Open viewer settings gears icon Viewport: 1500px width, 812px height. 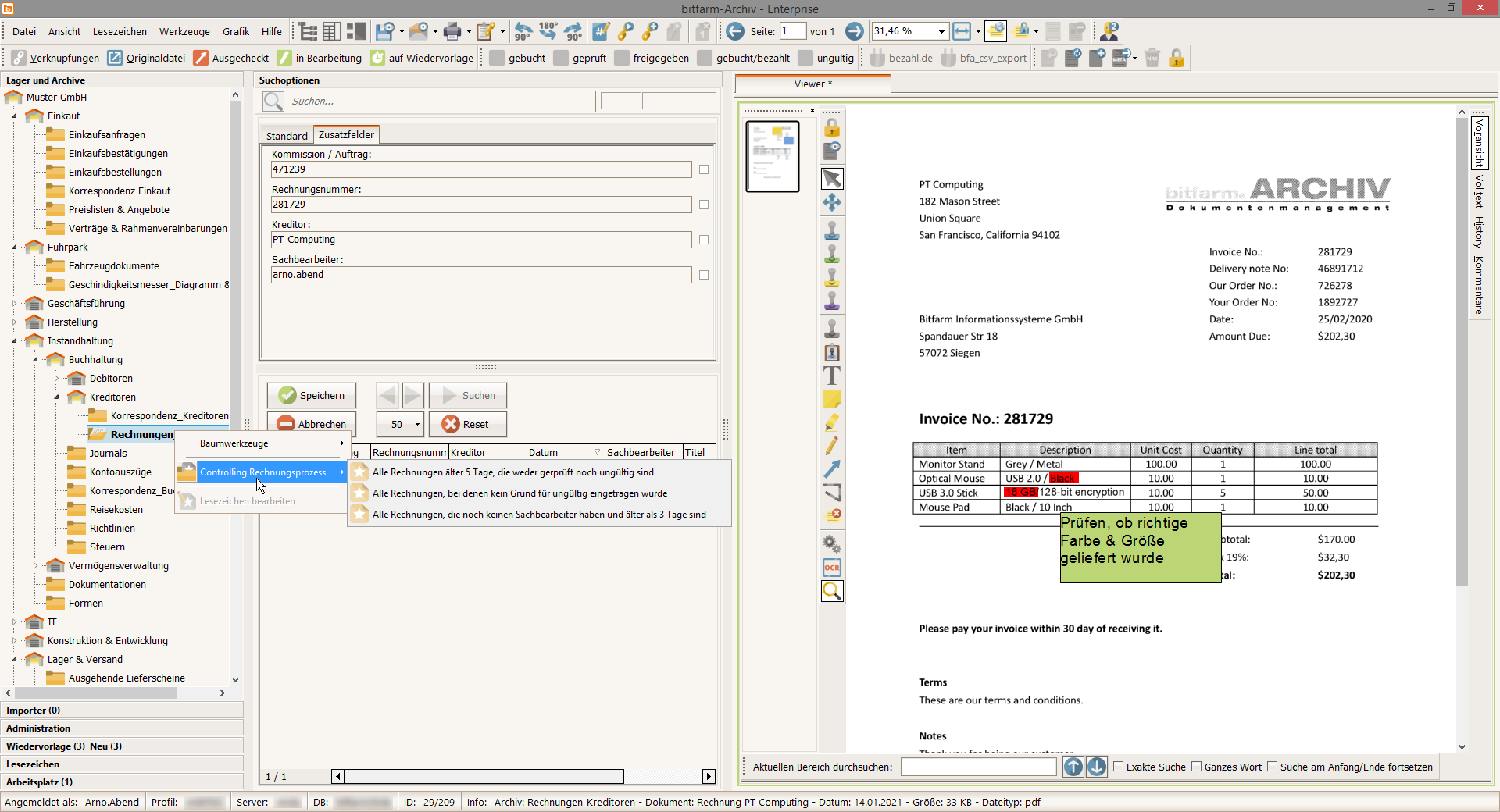tap(832, 543)
